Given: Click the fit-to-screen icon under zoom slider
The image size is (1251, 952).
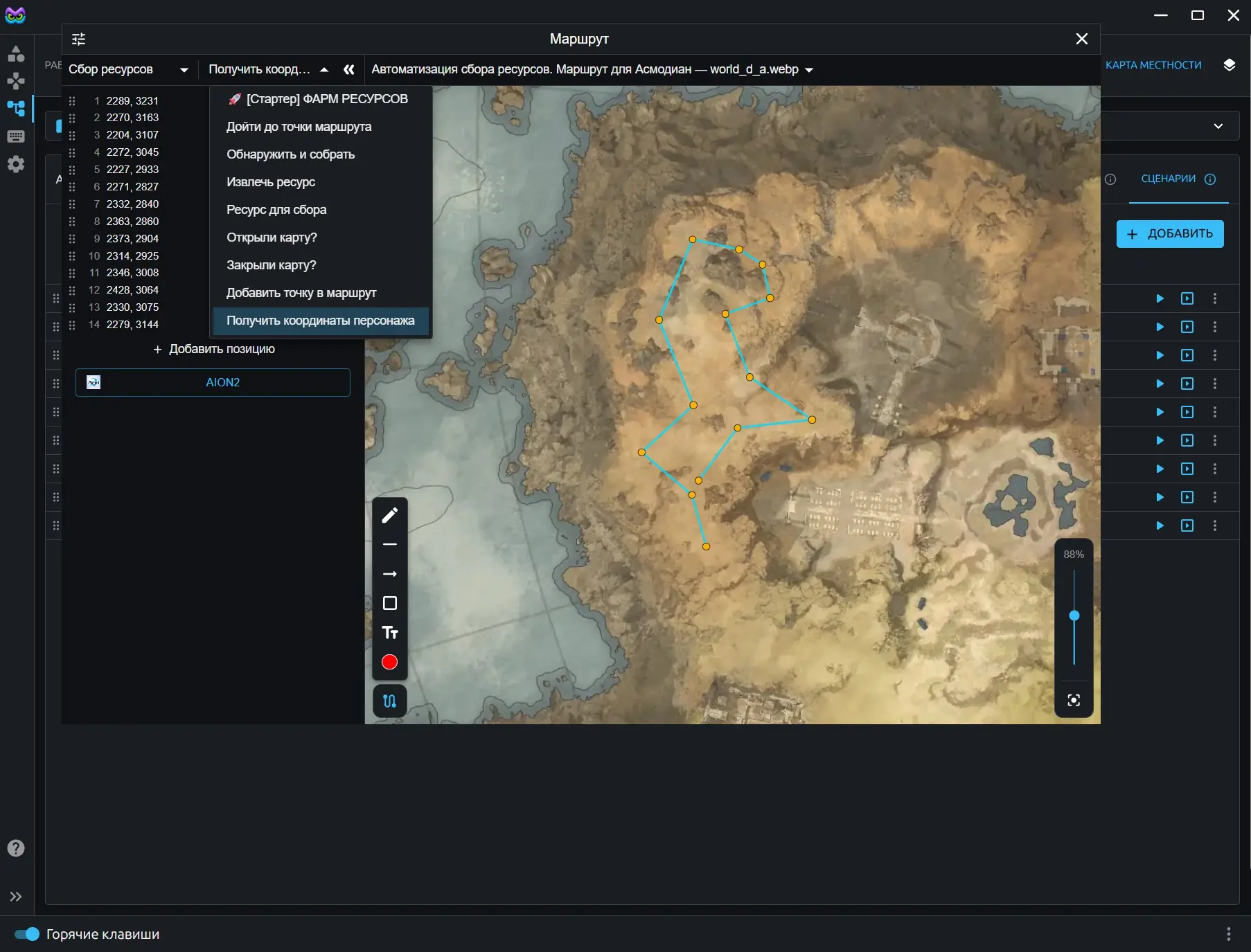Looking at the screenshot, I should (1074, 701).
